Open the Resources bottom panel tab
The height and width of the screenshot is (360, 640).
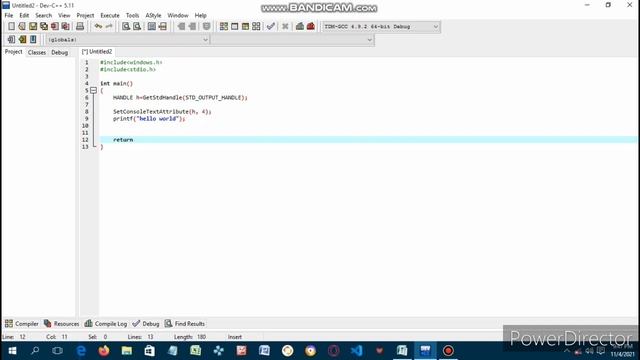coord(61,323)
